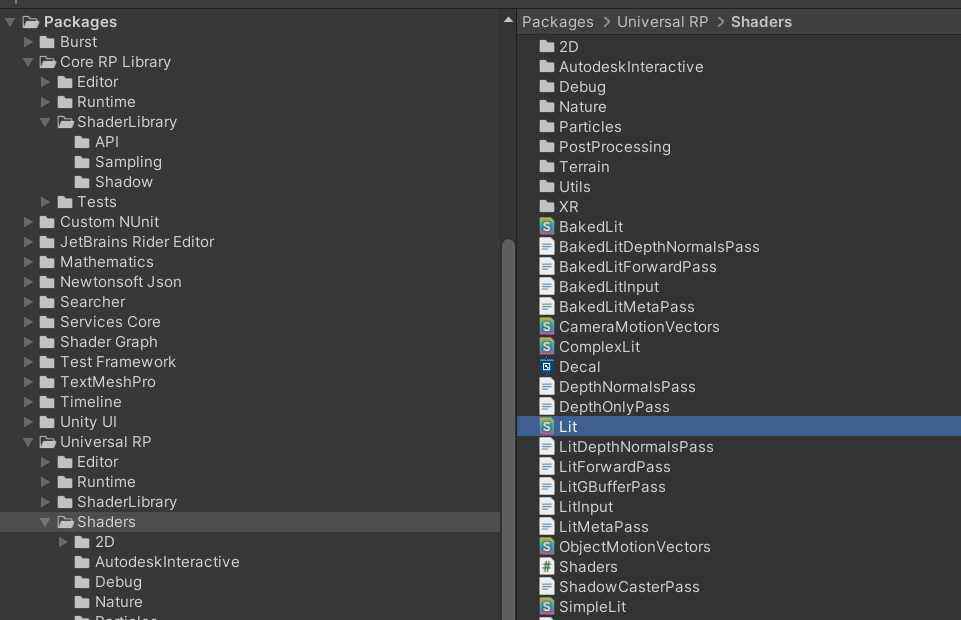Click the ComplexLit shader icon
The height and width of the screenshot is (620, 961).
546,346
